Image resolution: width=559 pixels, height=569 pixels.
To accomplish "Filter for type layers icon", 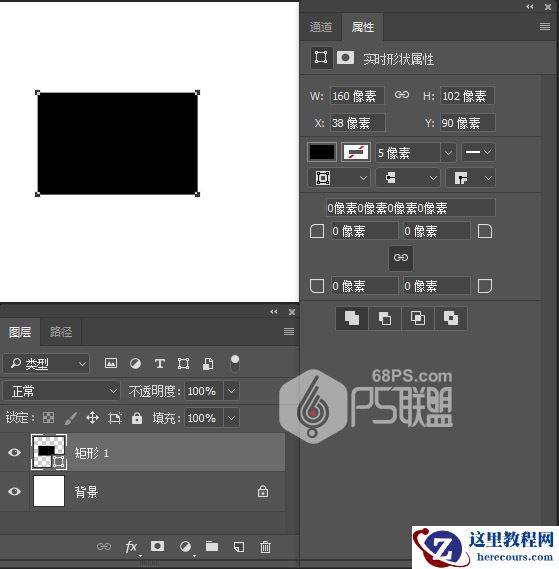I will [159, 363].
